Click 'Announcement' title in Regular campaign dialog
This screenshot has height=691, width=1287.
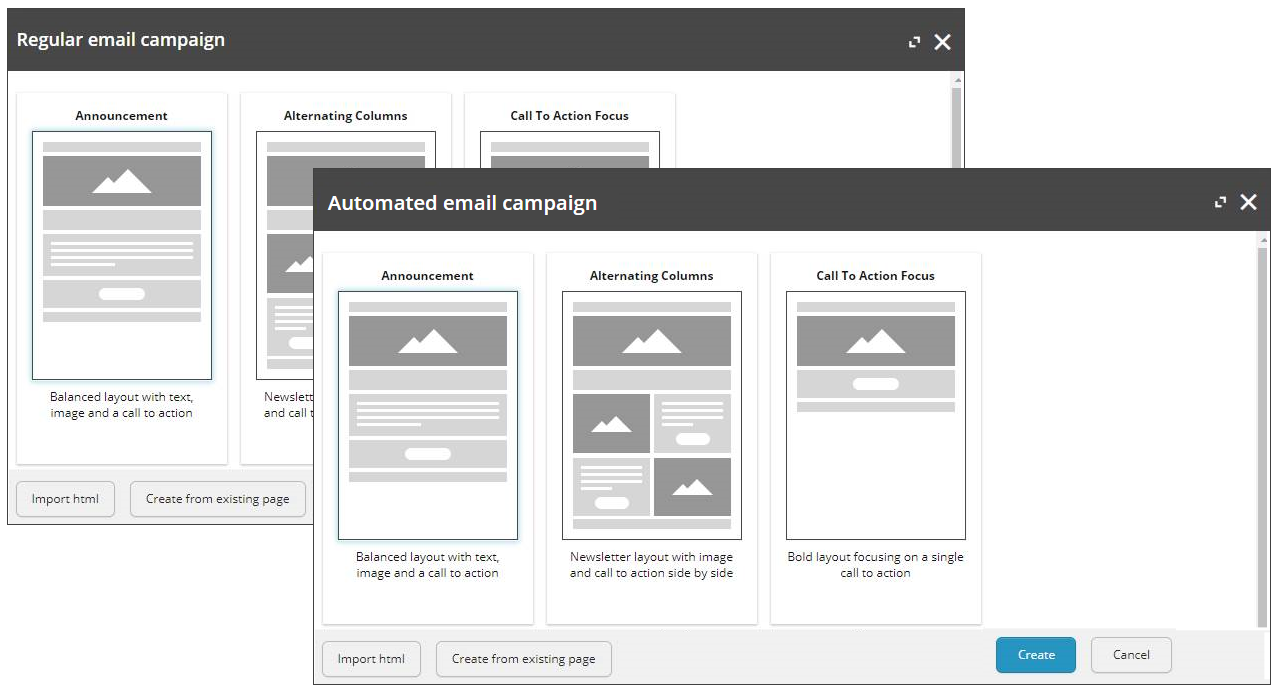122,116
